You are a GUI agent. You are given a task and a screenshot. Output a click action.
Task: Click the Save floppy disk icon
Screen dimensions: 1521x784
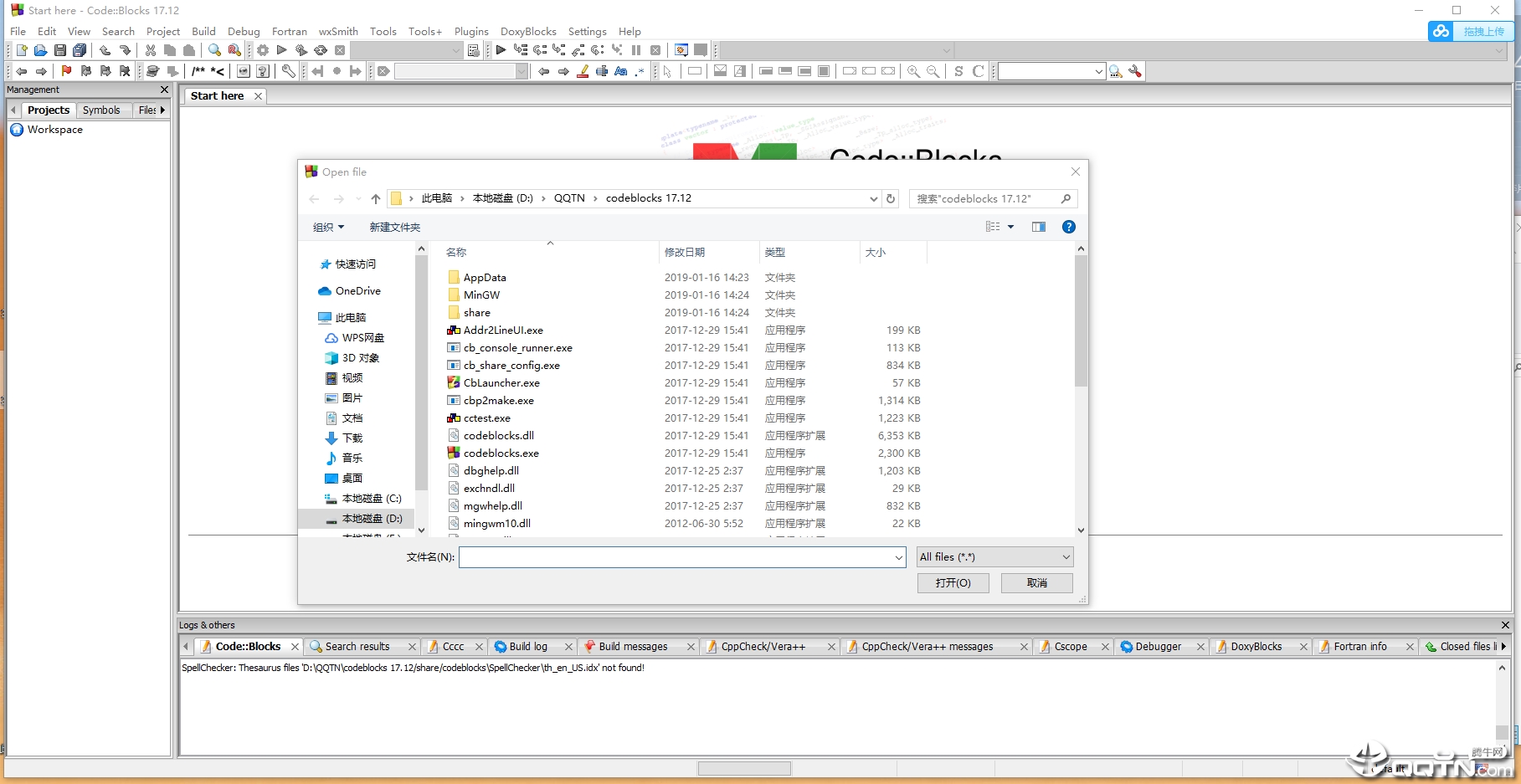pos(60,50)
